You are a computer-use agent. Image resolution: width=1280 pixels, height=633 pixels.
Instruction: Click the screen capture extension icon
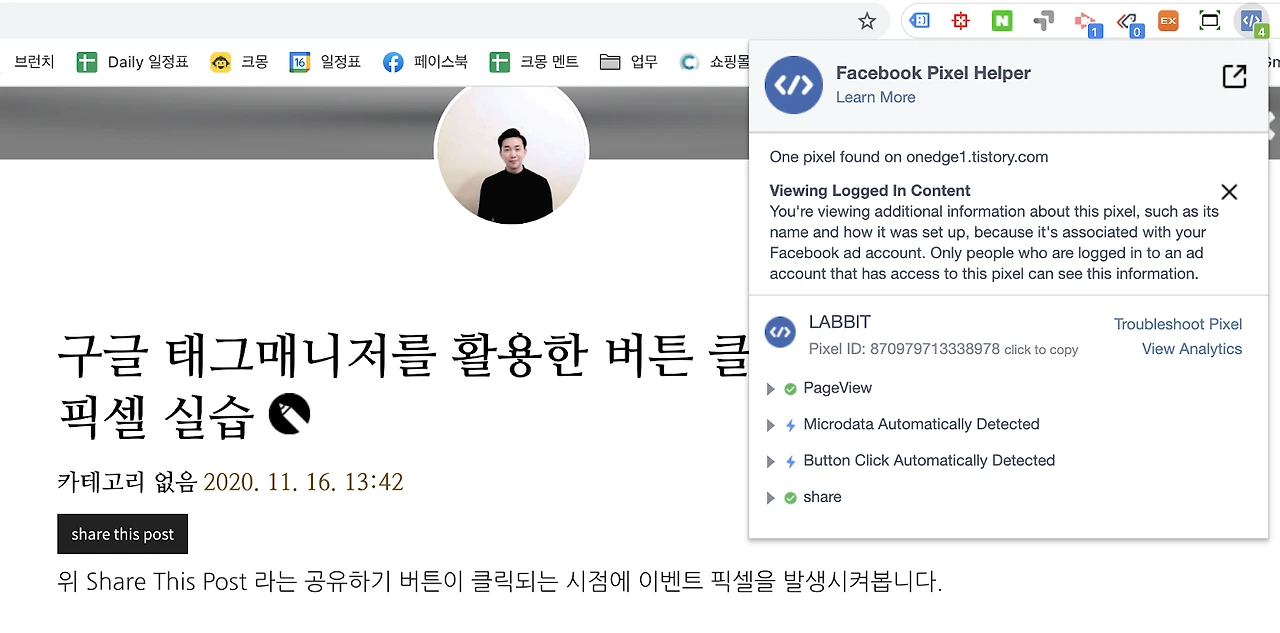(x=1209, y=21)
